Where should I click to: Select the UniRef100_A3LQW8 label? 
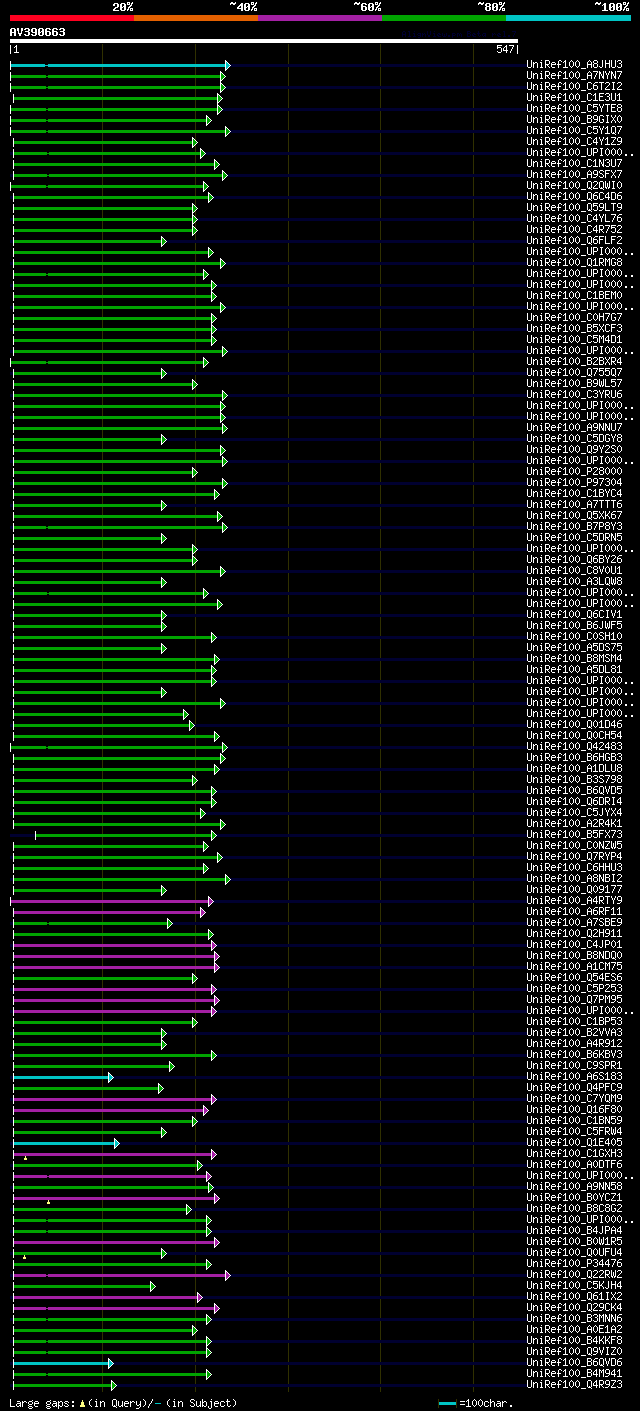(575, 581)
